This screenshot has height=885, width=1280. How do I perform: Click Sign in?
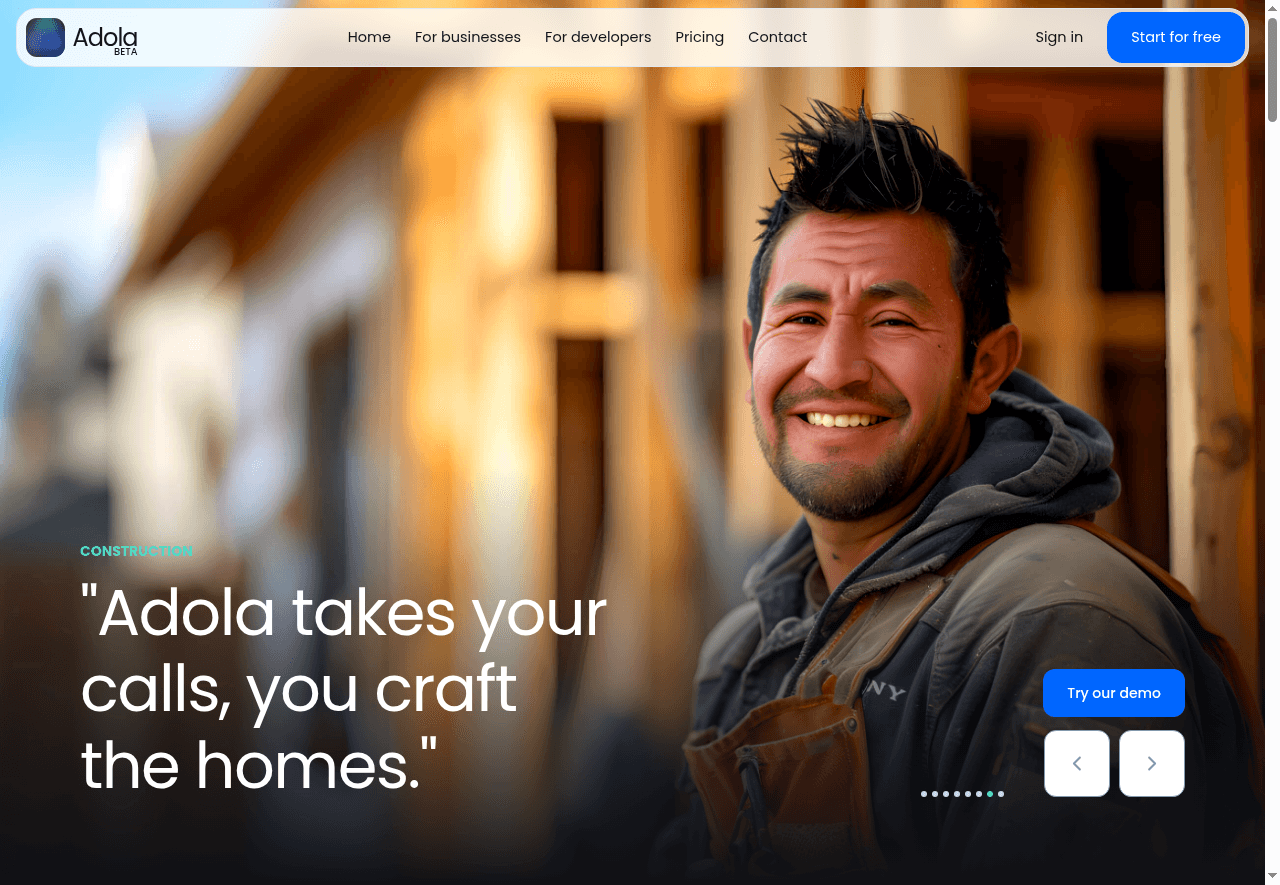pyautogui.click(x=1059, y=37)
